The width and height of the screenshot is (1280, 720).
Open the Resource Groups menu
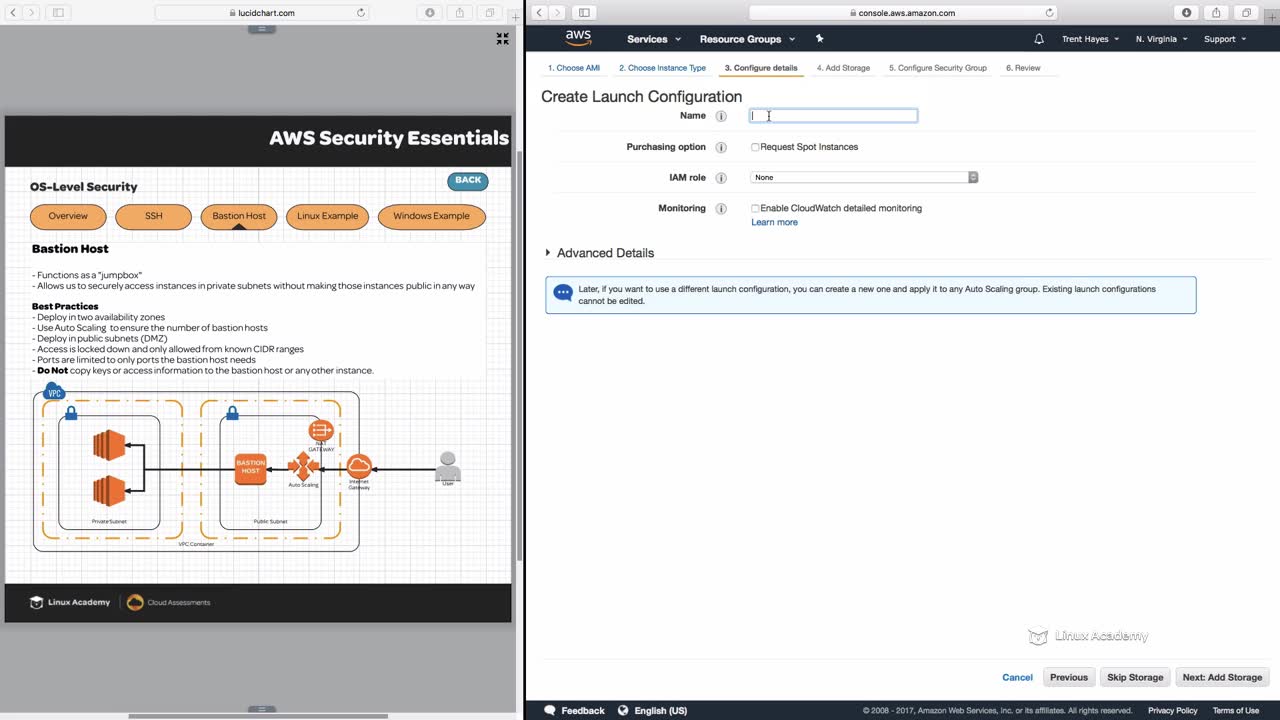coord(748,39)
